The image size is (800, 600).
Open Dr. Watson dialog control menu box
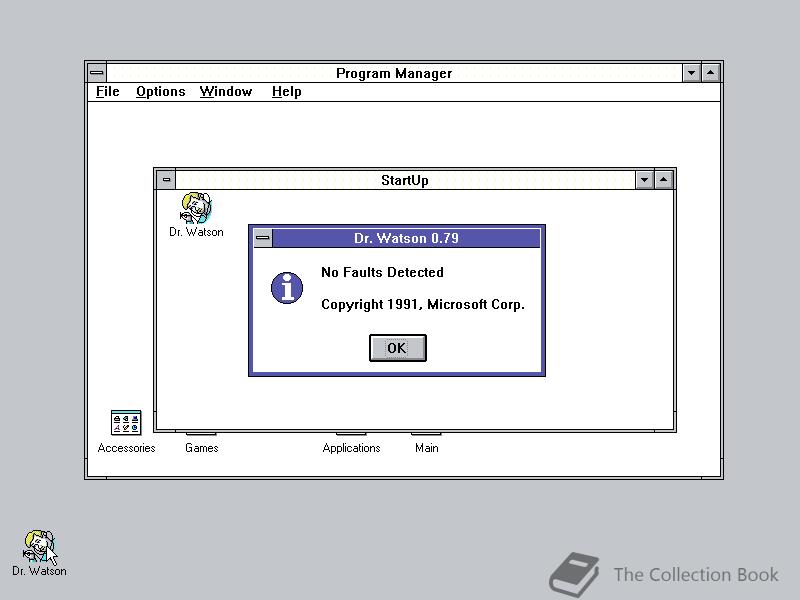263,238
